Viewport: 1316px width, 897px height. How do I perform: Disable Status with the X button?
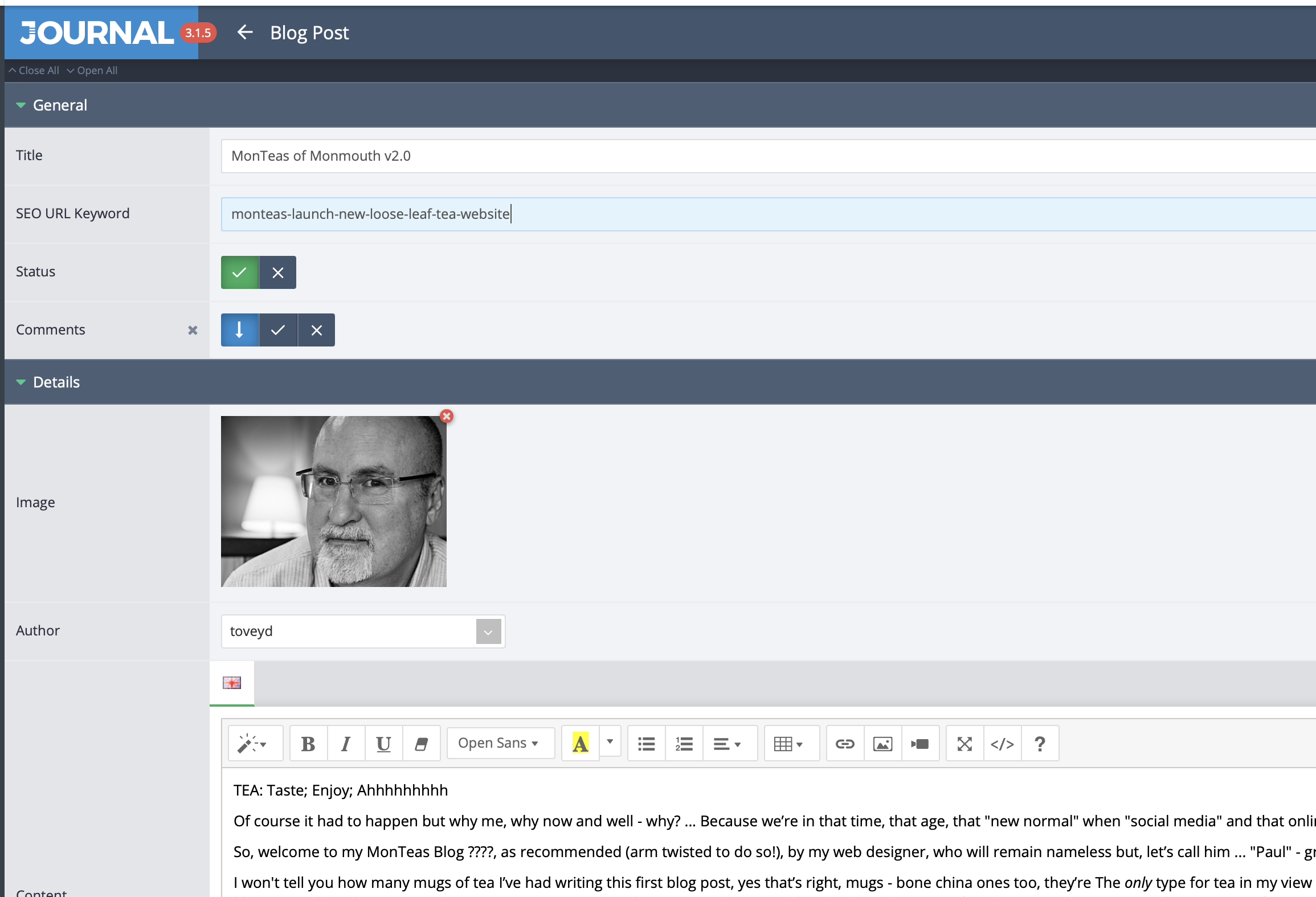[x=277, y=272]
